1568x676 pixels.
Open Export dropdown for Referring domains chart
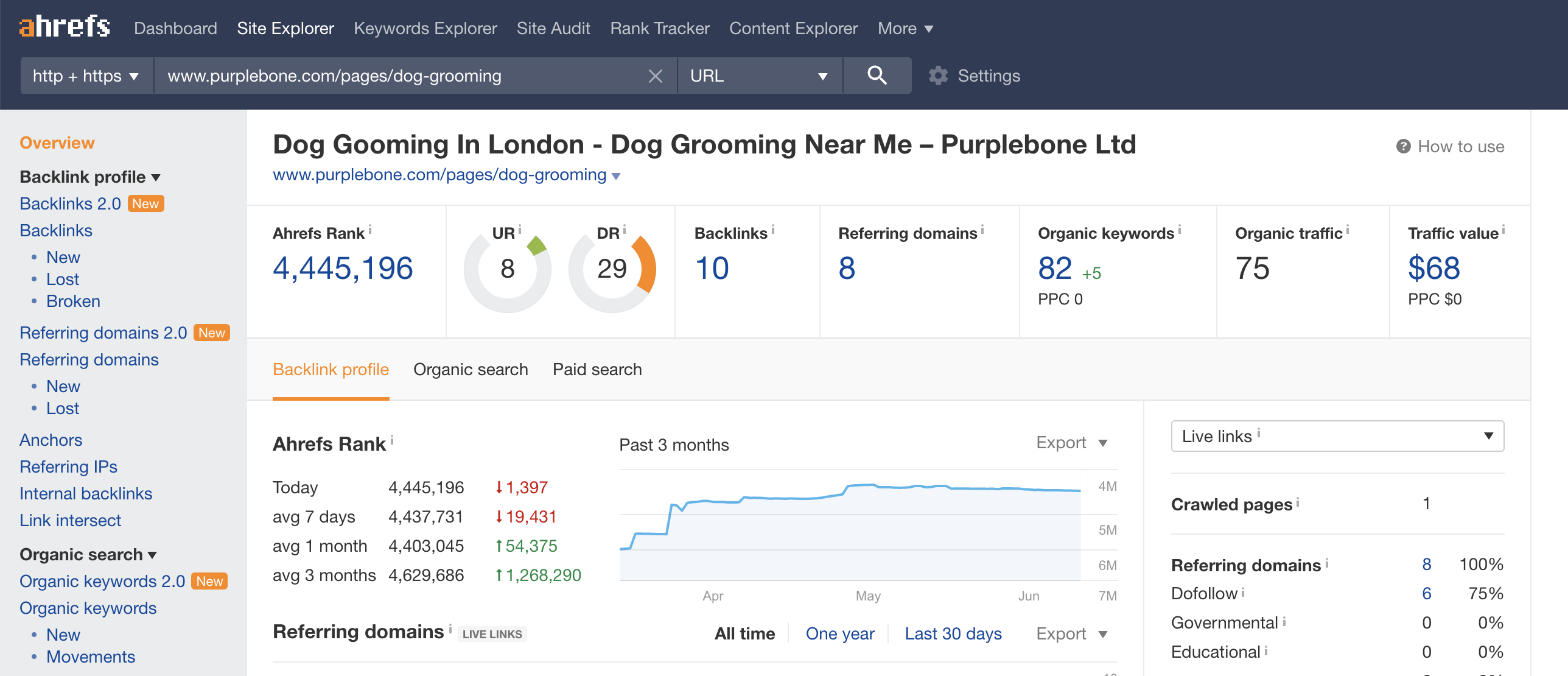point(1071,634)
